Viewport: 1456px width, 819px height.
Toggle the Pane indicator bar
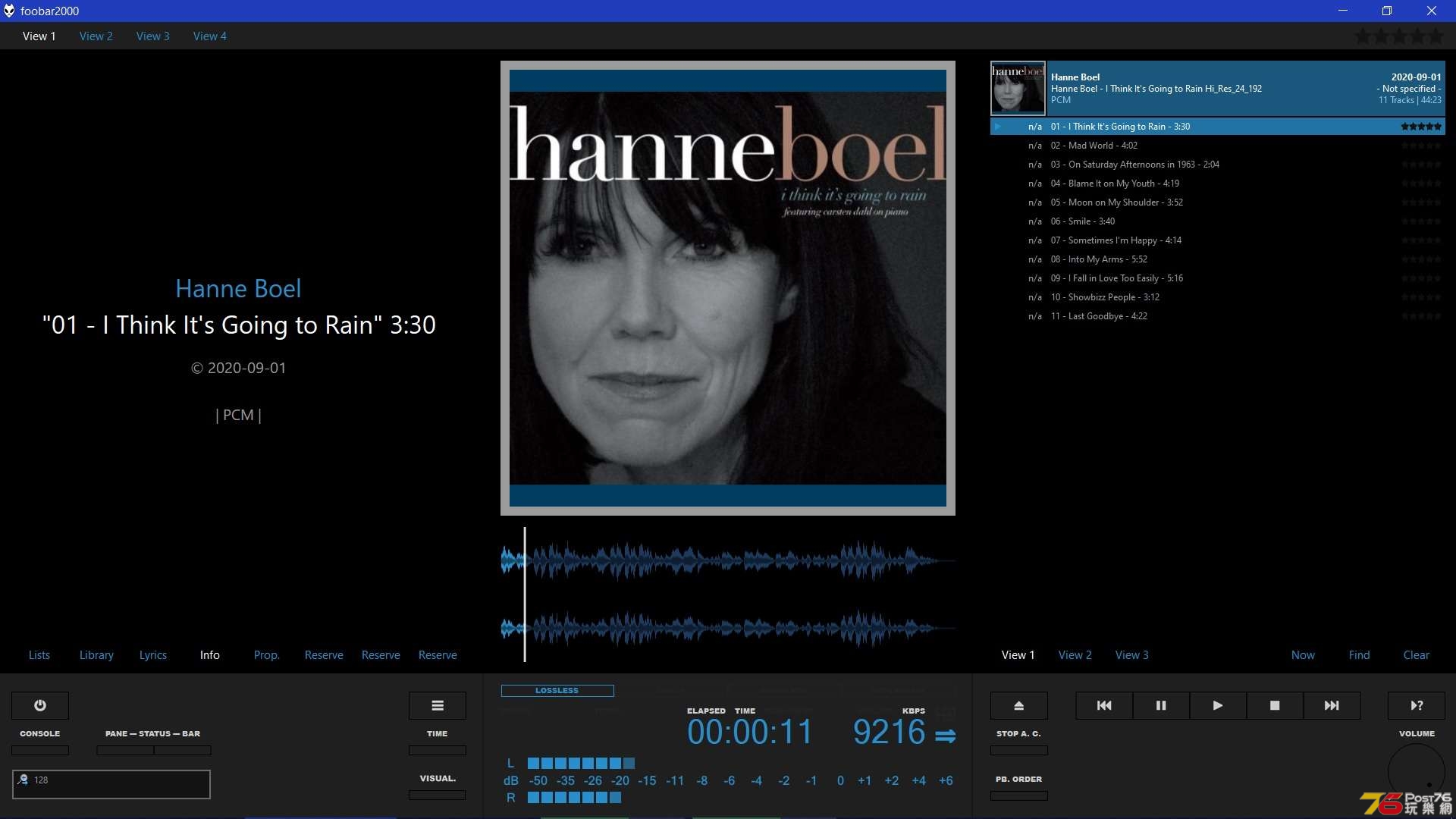[x=125, y=750]
